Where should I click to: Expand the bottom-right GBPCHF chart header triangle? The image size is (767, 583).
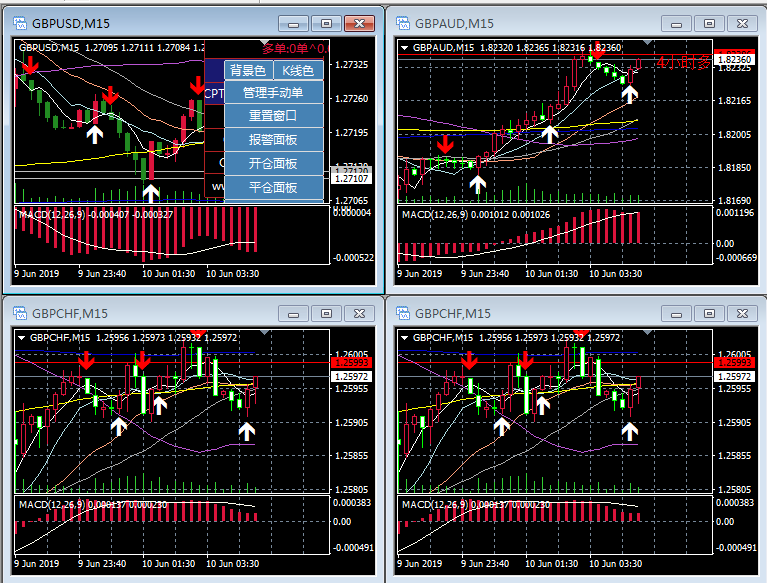[405, 337]
